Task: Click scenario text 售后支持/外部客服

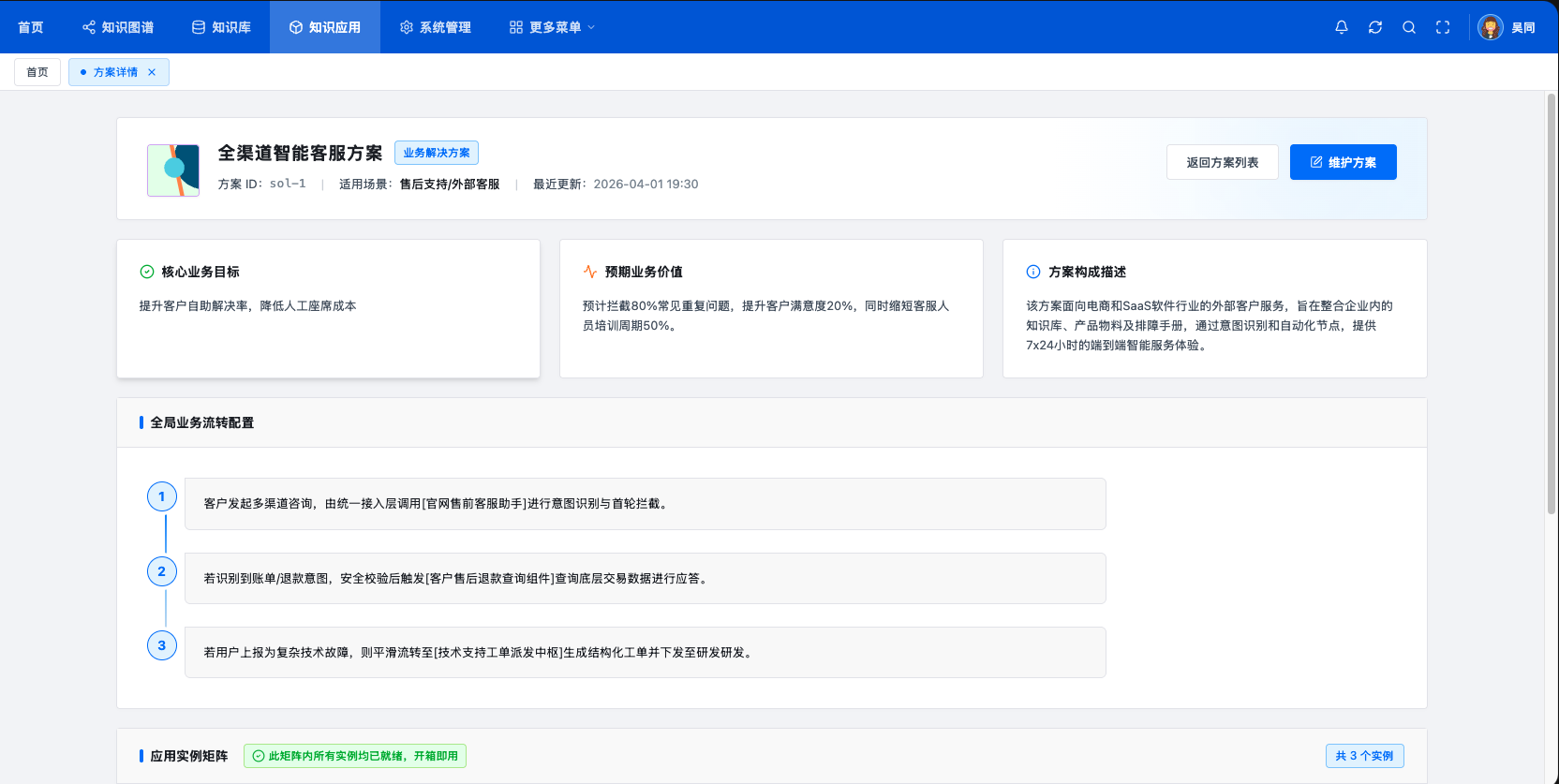Action: (x=450, y=185)
